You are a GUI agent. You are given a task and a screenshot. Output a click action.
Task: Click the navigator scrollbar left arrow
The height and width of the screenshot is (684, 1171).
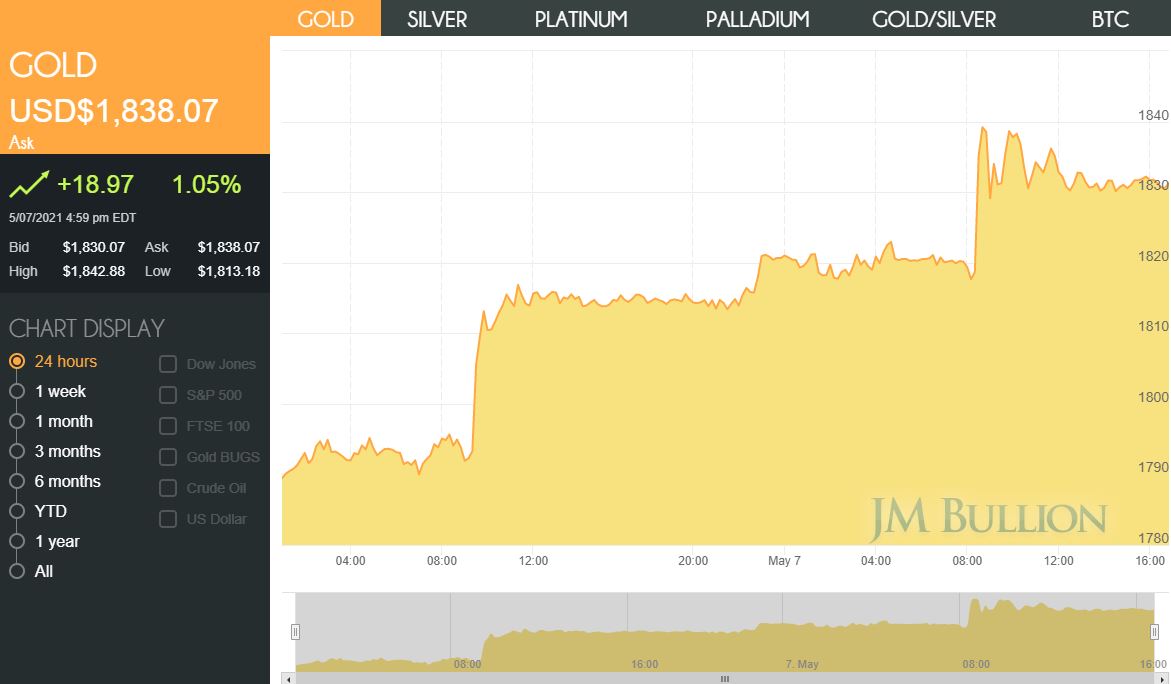288,679
